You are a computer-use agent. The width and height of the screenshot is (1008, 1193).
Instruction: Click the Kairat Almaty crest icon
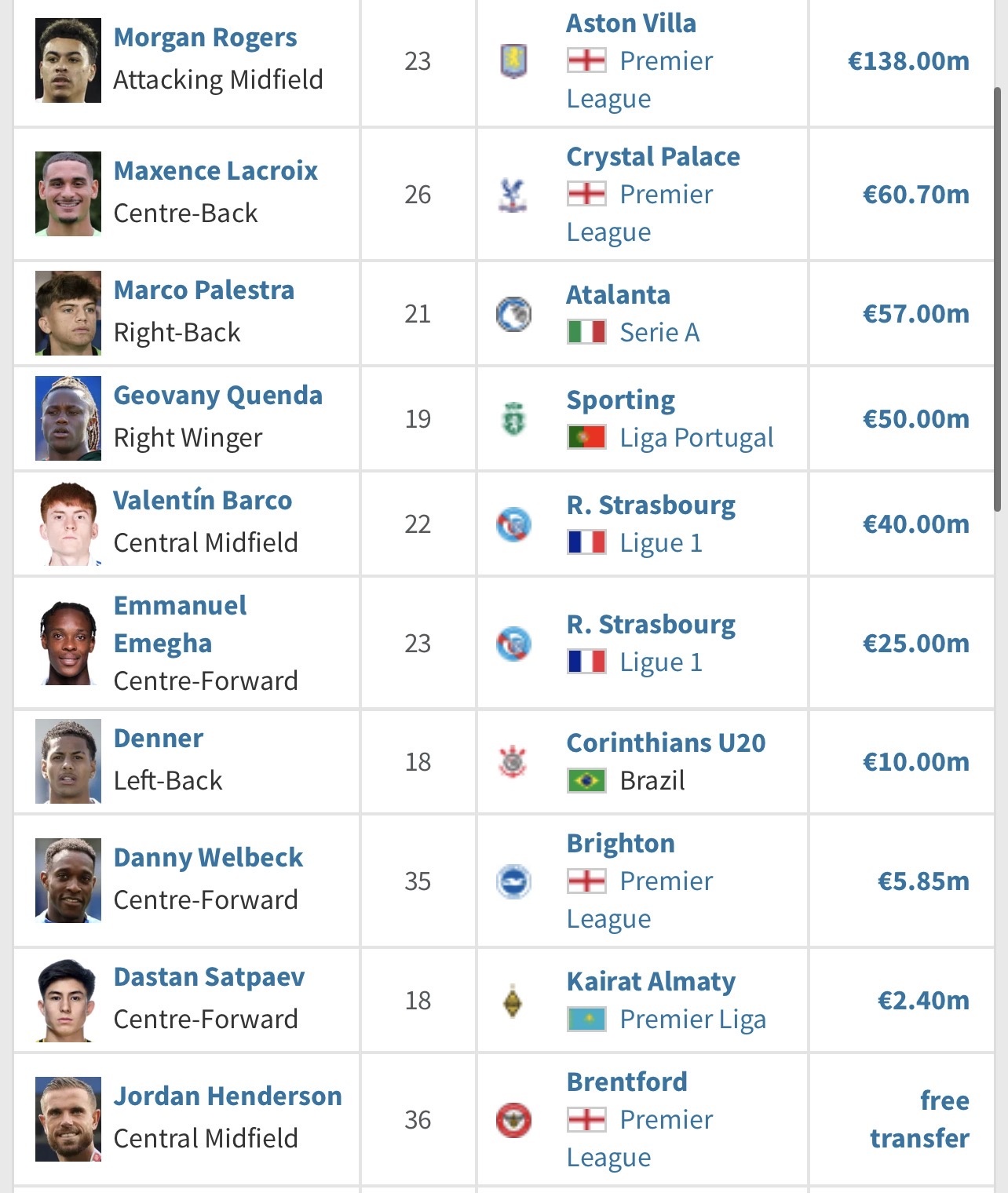[513, 1000]
